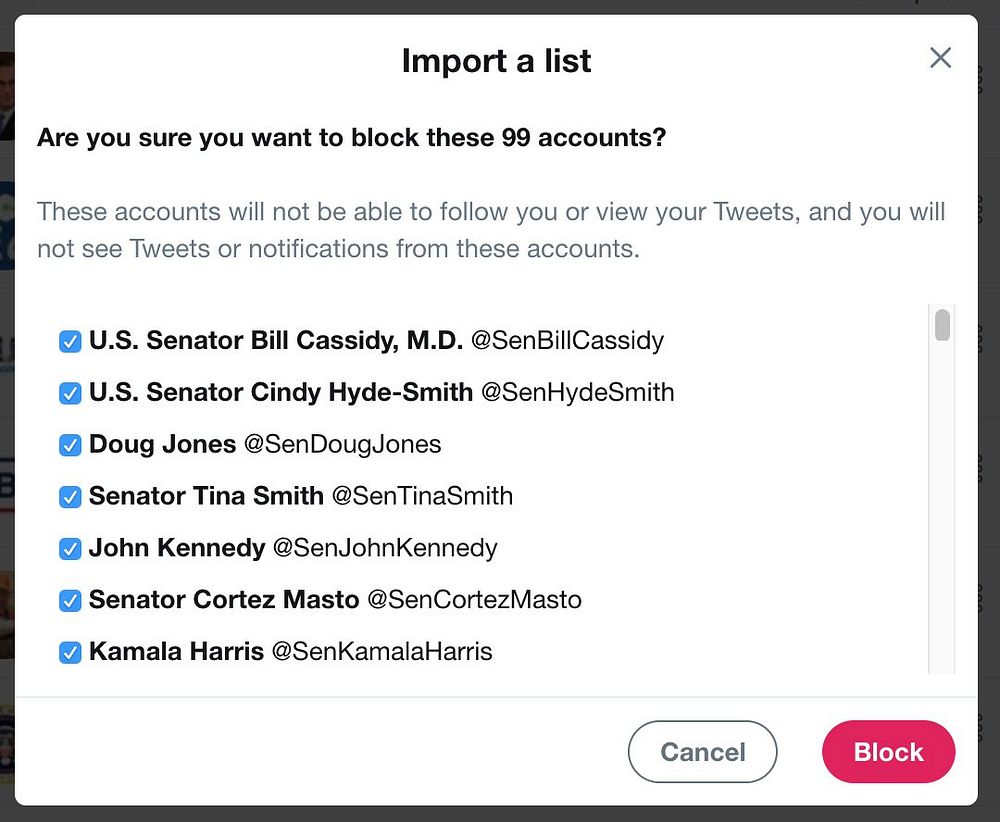Uncheck Senator Cortez Masto checkbox
This screenshot has height=822, width=1000.
70,601
